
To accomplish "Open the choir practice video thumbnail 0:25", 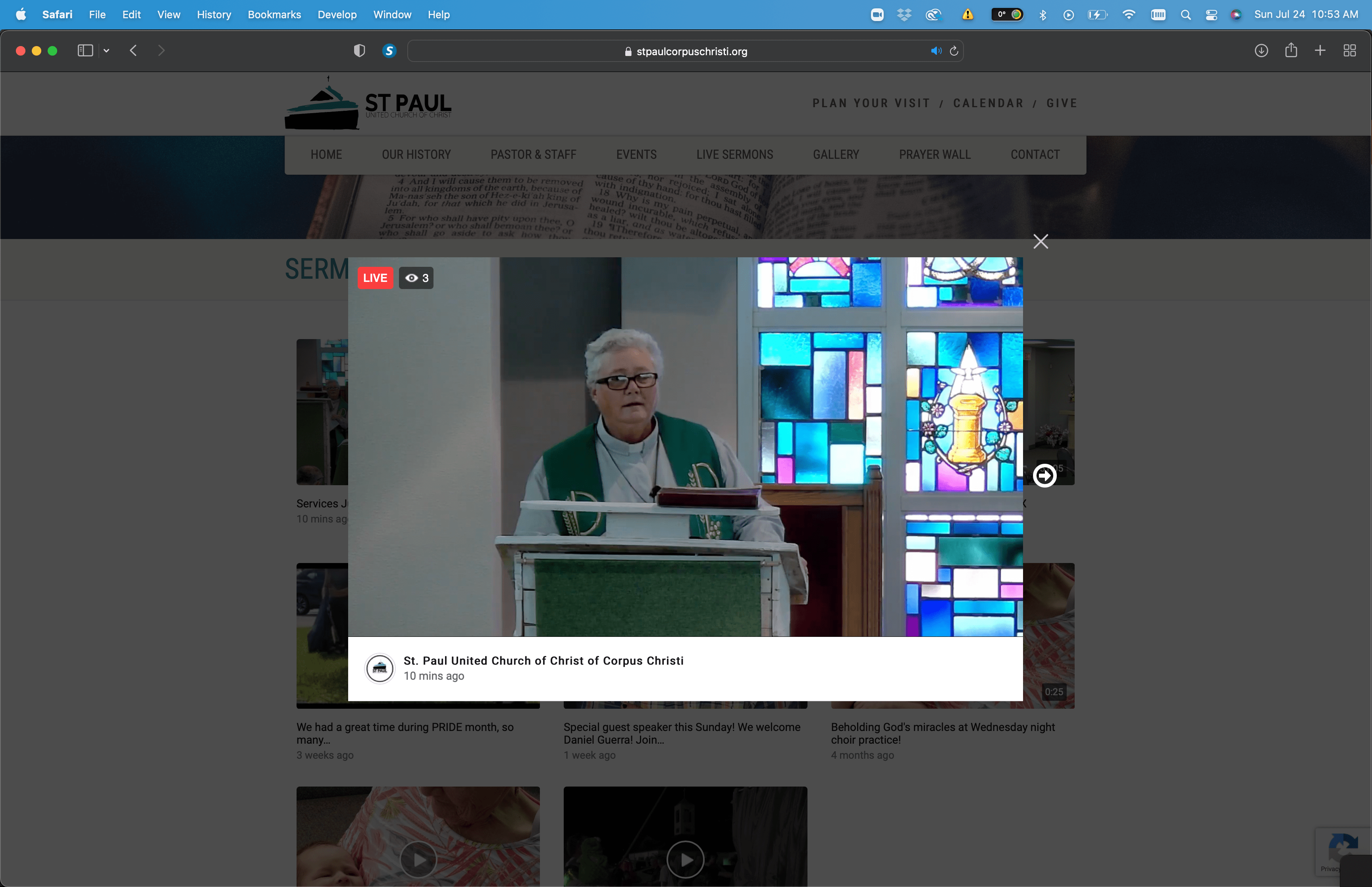I will tap(1048, 636).
